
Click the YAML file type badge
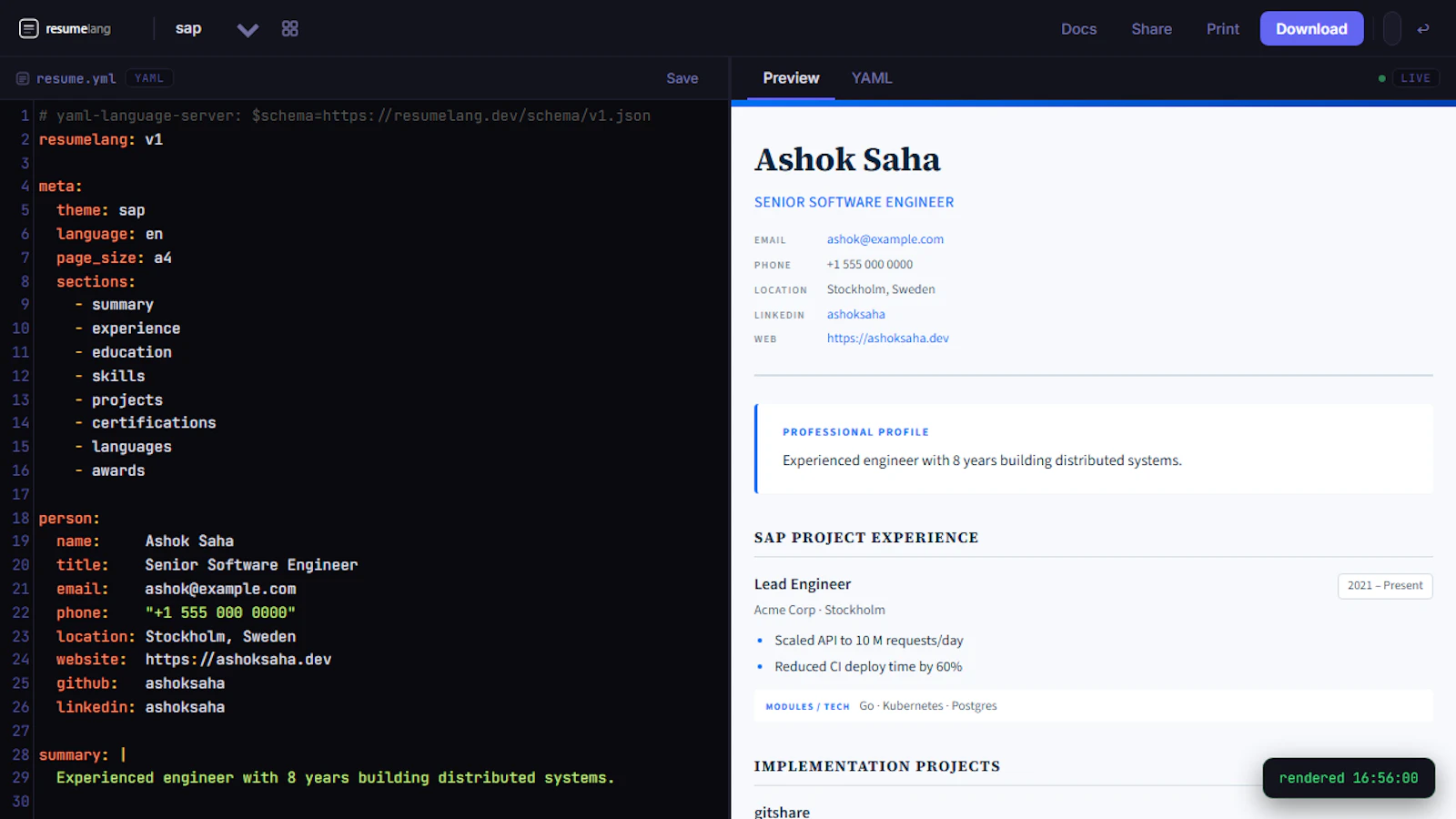coord(149,78)
